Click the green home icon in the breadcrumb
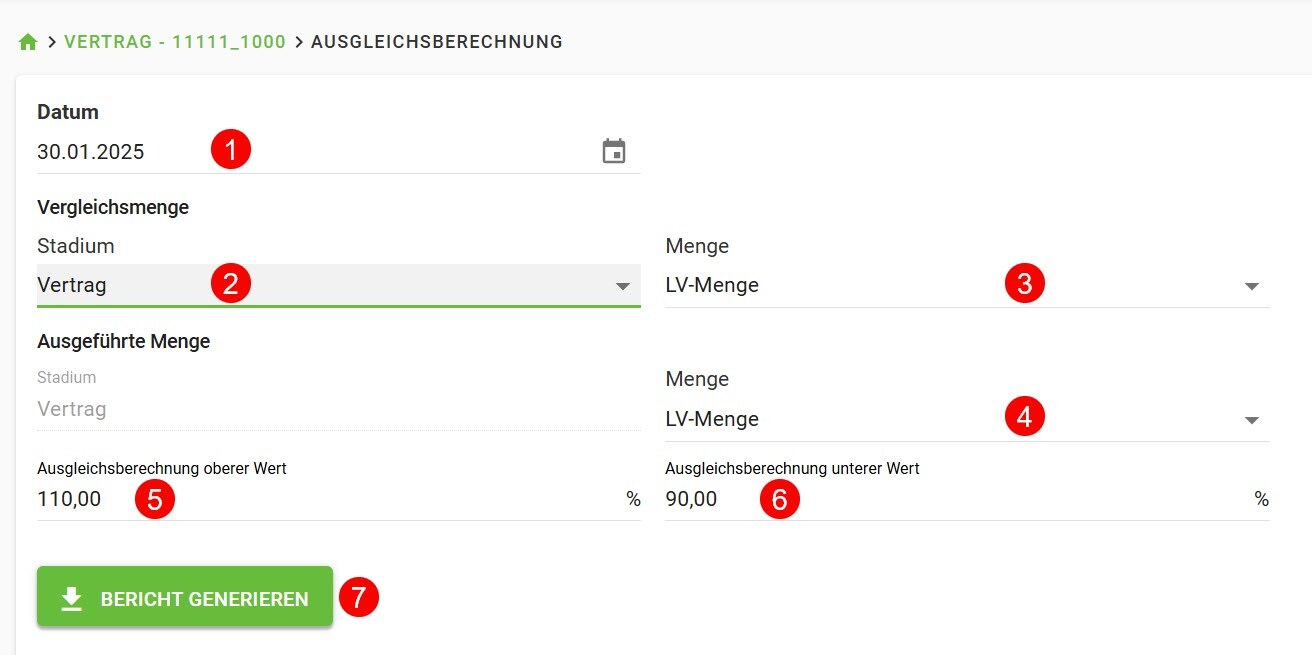Viewport: 1312px width, 655px height. pyautogui.click(x=27, y=41)
